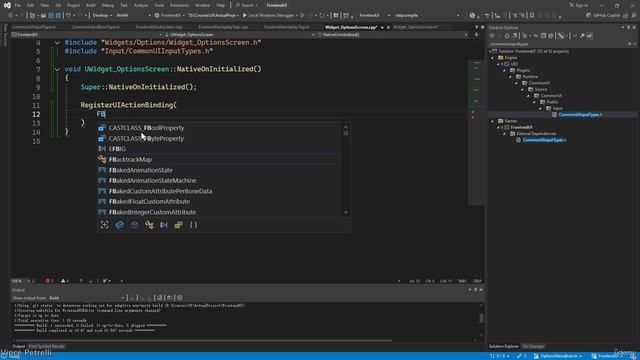640x360 pixels.
Task: Toggle IntelliSense purple cube filter
Action: pyautogui.click(x=134, y=225)
